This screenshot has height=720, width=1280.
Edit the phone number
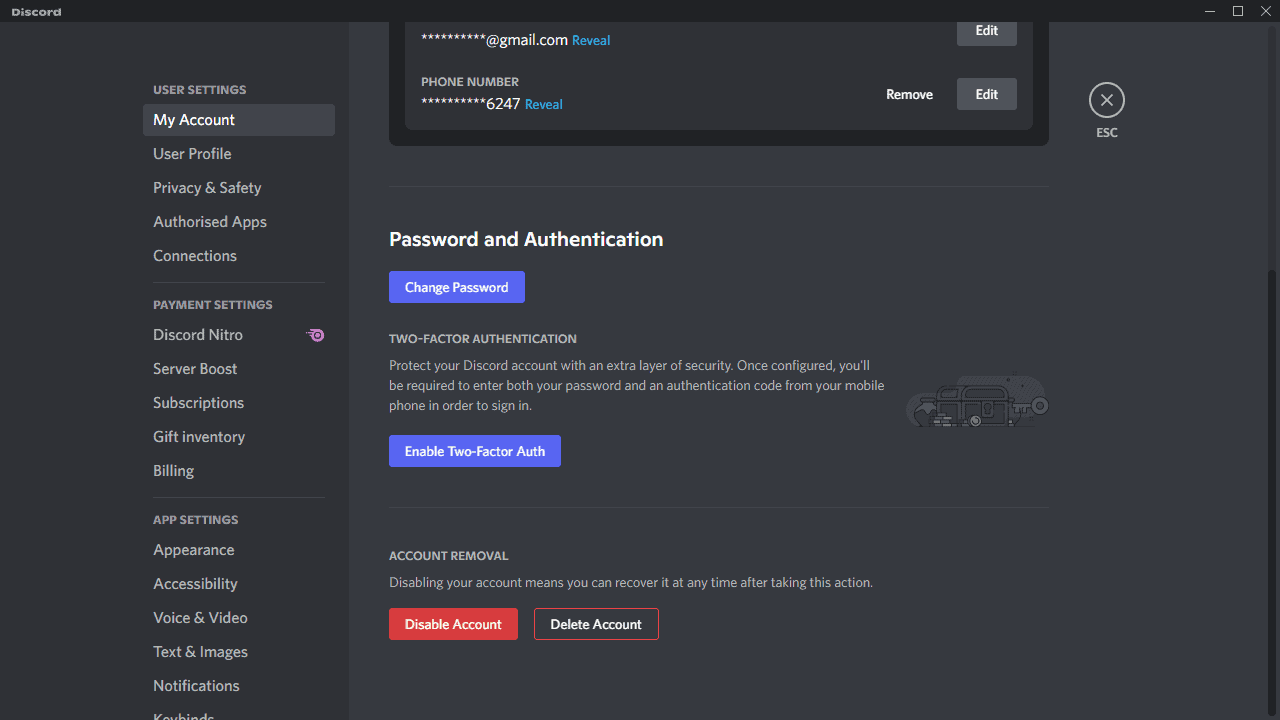pos(986,94)
